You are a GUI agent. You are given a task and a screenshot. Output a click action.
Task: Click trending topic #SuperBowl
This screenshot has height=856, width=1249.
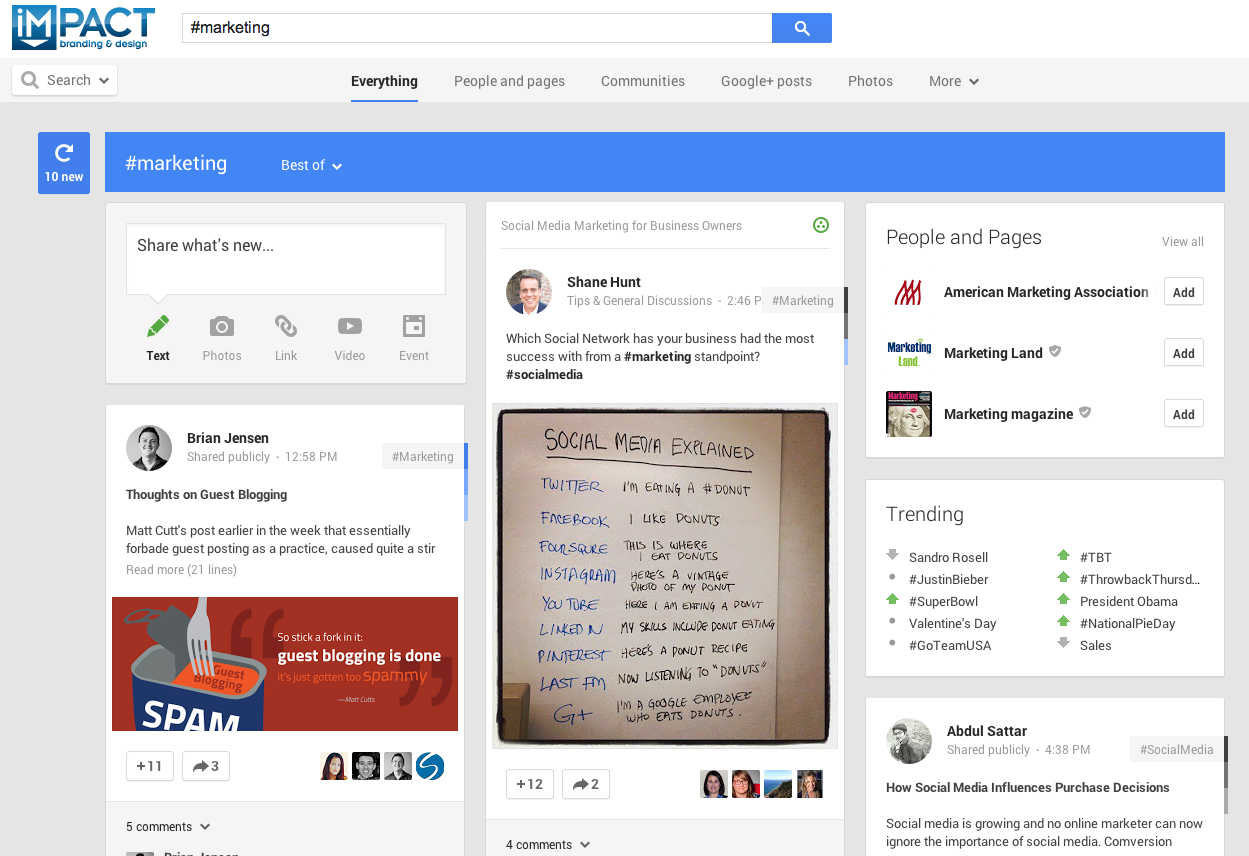943,601
